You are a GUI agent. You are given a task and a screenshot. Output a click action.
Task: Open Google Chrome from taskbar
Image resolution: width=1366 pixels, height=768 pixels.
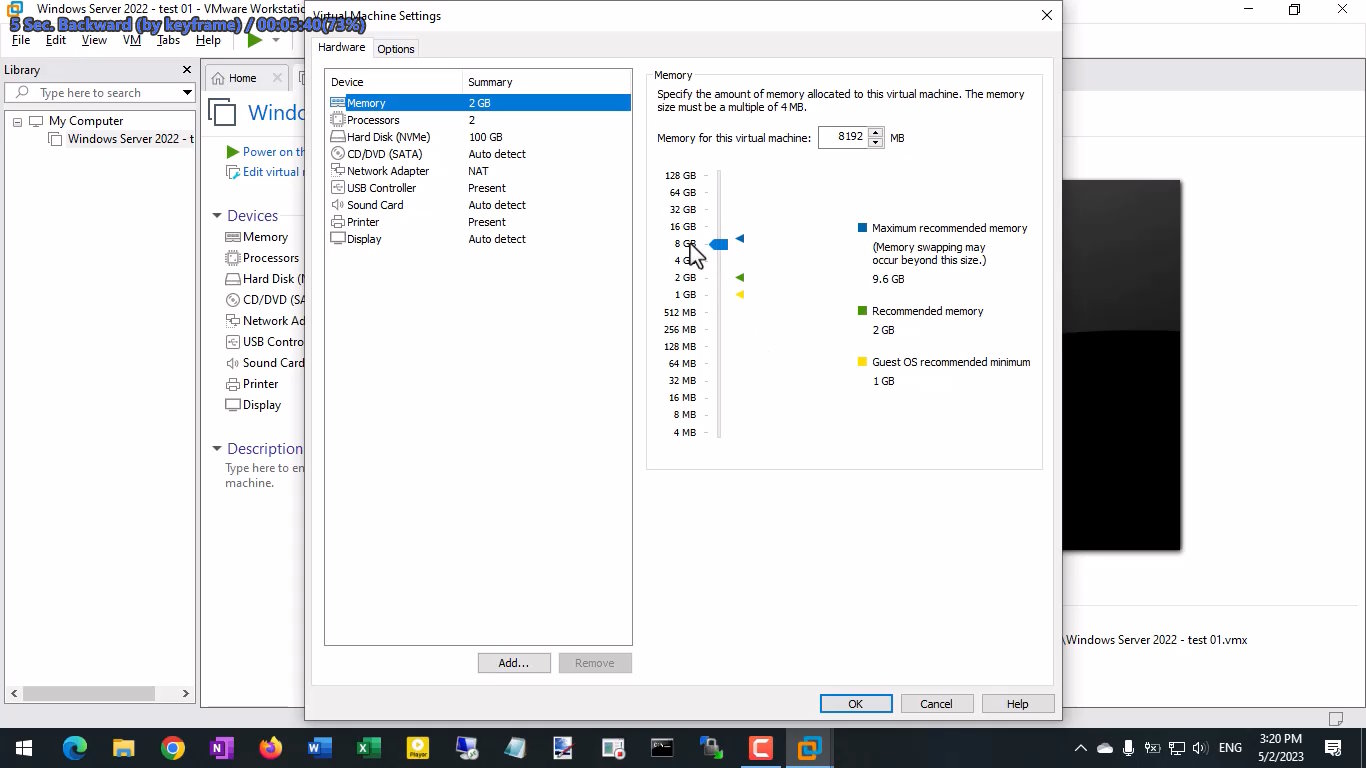[x=172, y=747]
